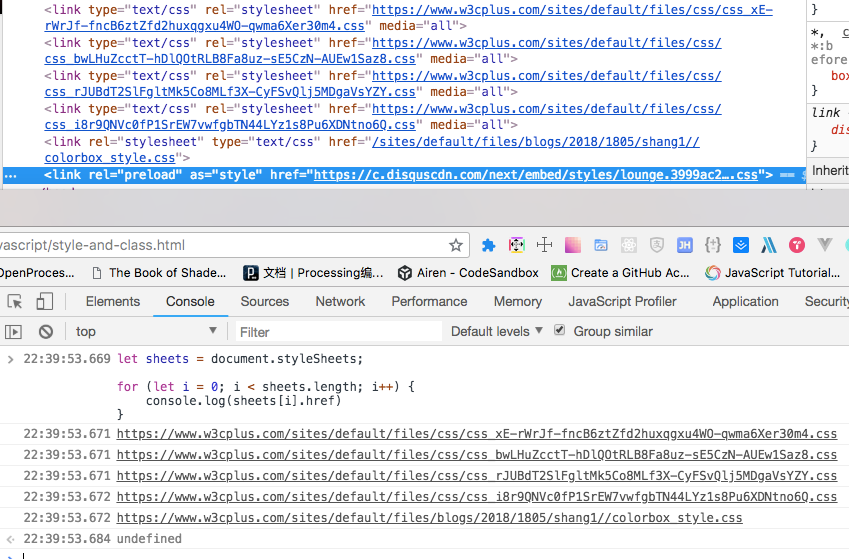Clear the console output
849x559 pixels.
click(x=46, y=332)
